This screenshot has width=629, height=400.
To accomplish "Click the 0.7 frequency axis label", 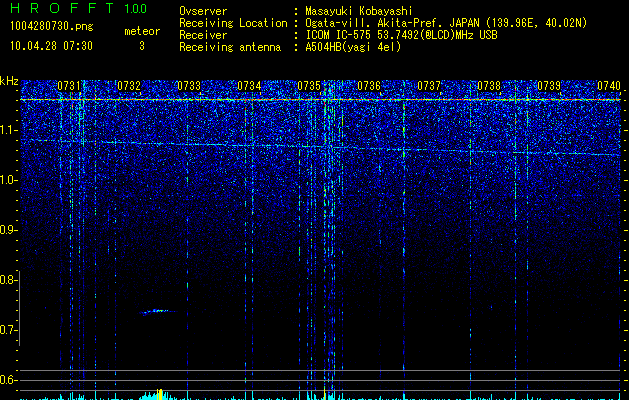I will pyautogui.click(x=9, y=330).
